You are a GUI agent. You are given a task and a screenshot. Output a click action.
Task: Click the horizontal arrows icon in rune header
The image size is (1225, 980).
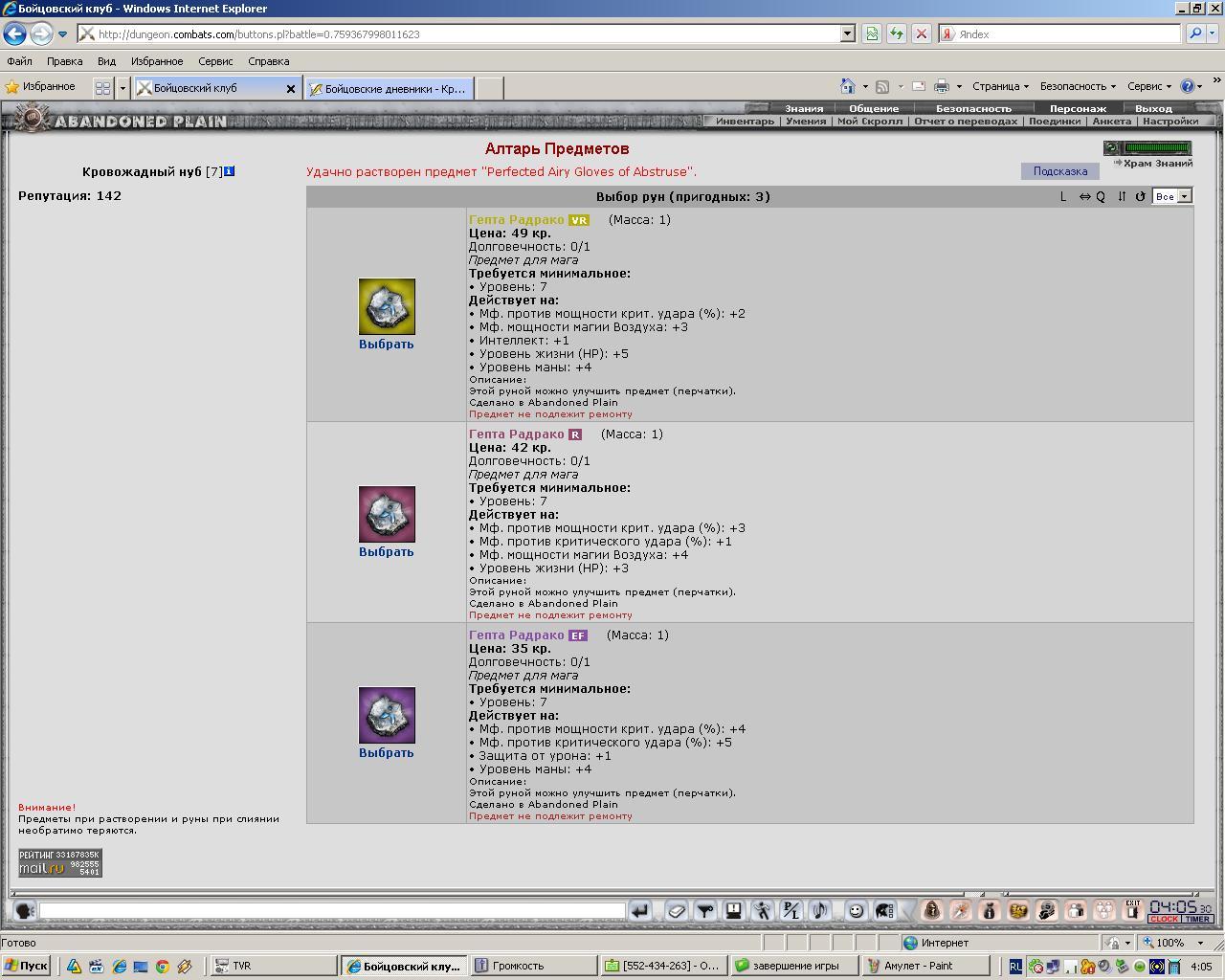1084,196
